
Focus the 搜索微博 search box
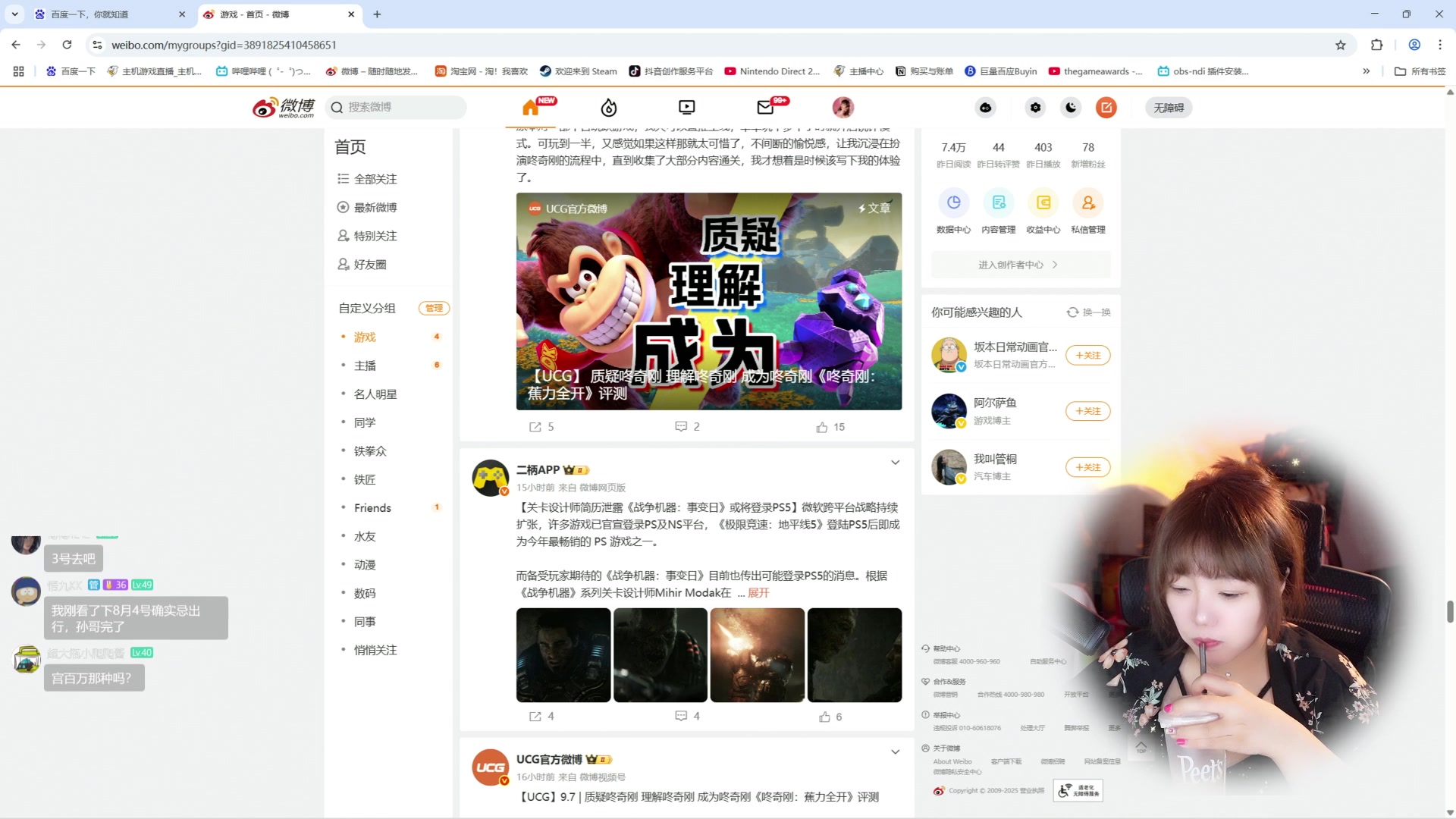point(397,108)
